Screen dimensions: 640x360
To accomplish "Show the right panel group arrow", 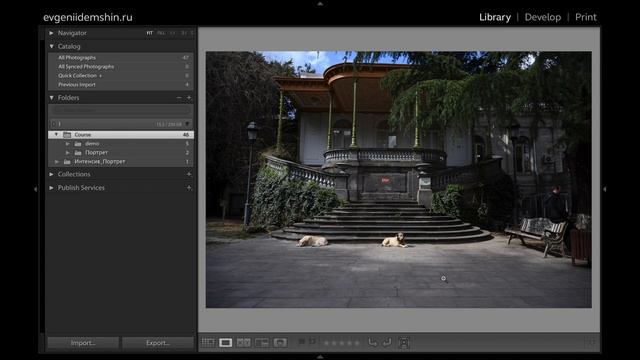I will pos(604,189).
